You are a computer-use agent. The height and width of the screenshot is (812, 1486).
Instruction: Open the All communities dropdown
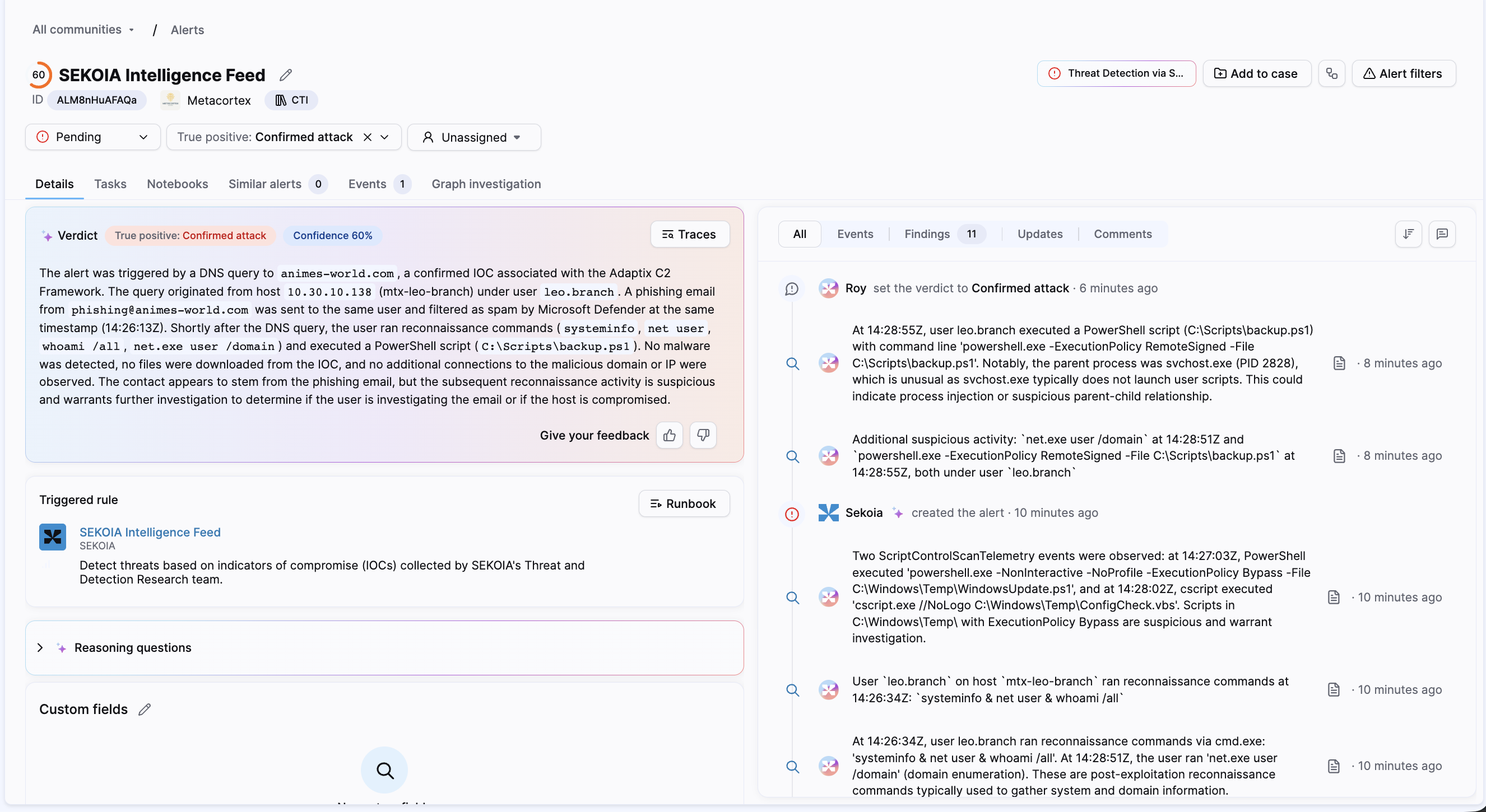tap(83, 30)
